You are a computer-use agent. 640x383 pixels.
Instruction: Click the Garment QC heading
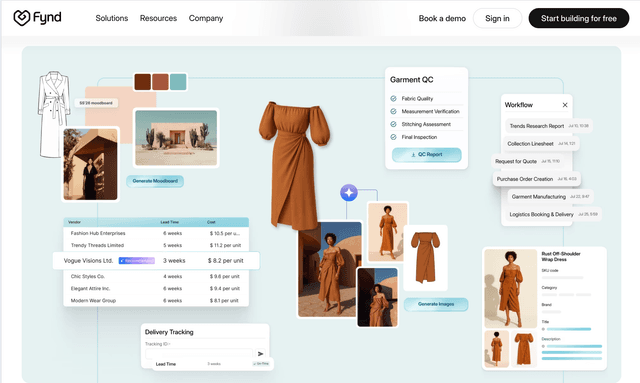point(411,80)
